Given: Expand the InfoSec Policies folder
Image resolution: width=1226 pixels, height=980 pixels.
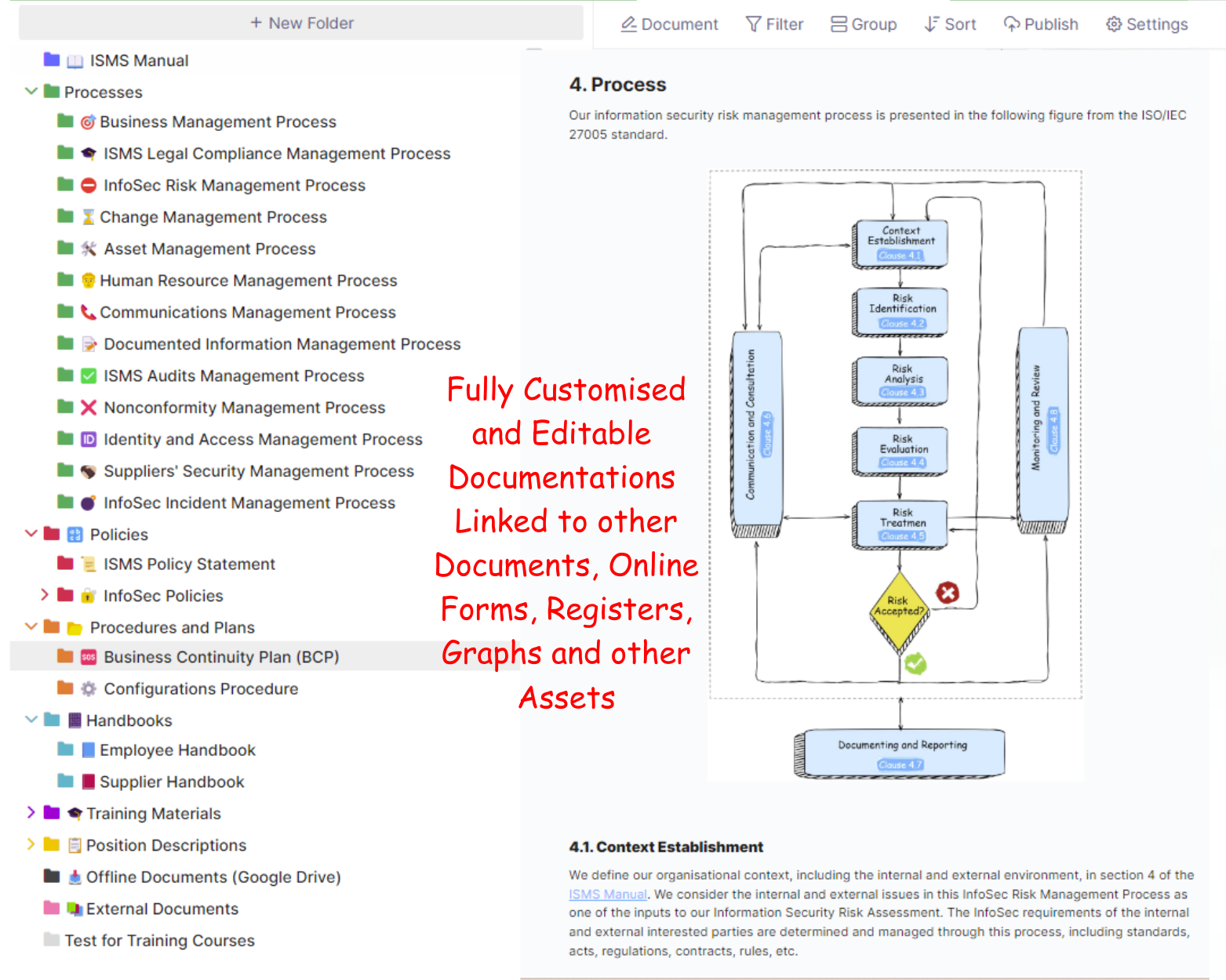Looking at the screenshot, I should point(45,595).
